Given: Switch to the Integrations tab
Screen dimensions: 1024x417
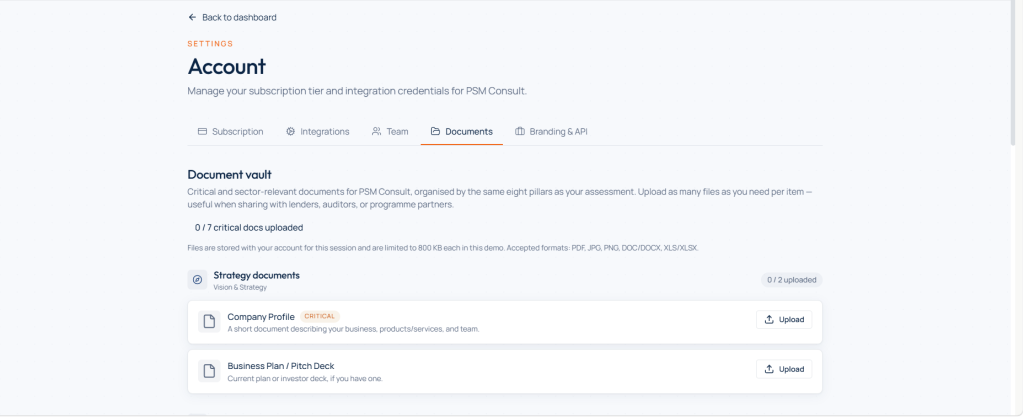Looking at the screenshot, I should click(317, 131).
